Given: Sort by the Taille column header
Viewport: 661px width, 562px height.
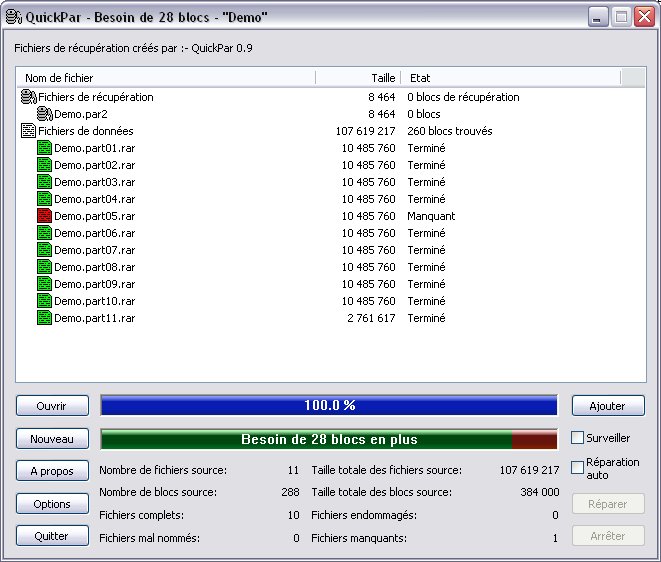Looking at the screenshot, I should [x=358, y=78].
